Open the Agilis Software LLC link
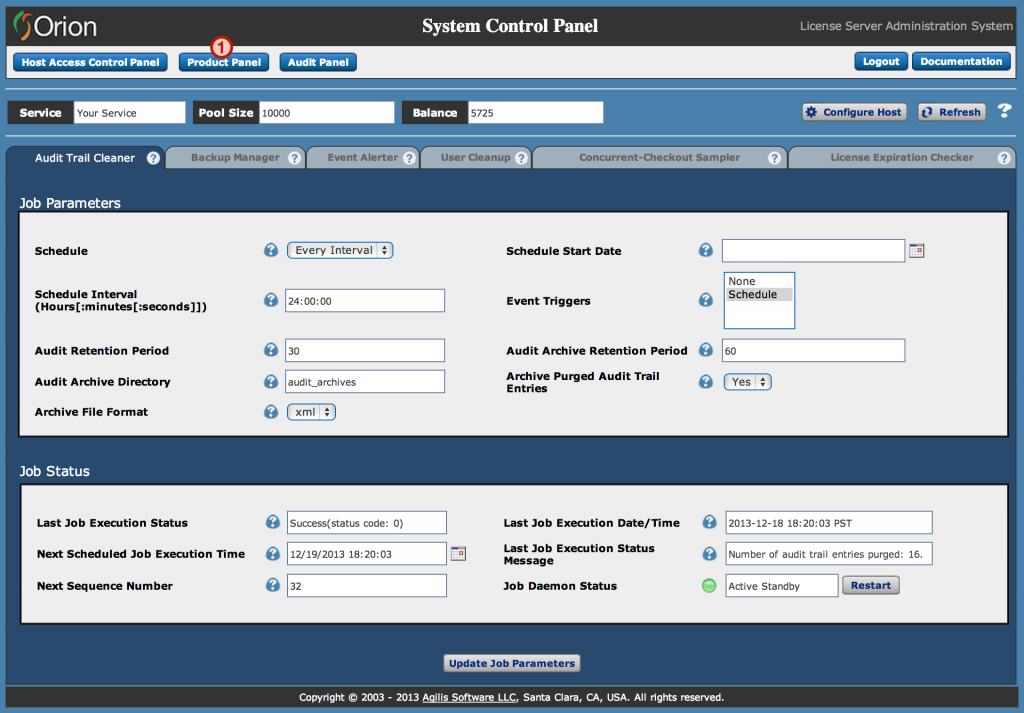Viewport: 1024px width, 713px height. tap(468, 697)
